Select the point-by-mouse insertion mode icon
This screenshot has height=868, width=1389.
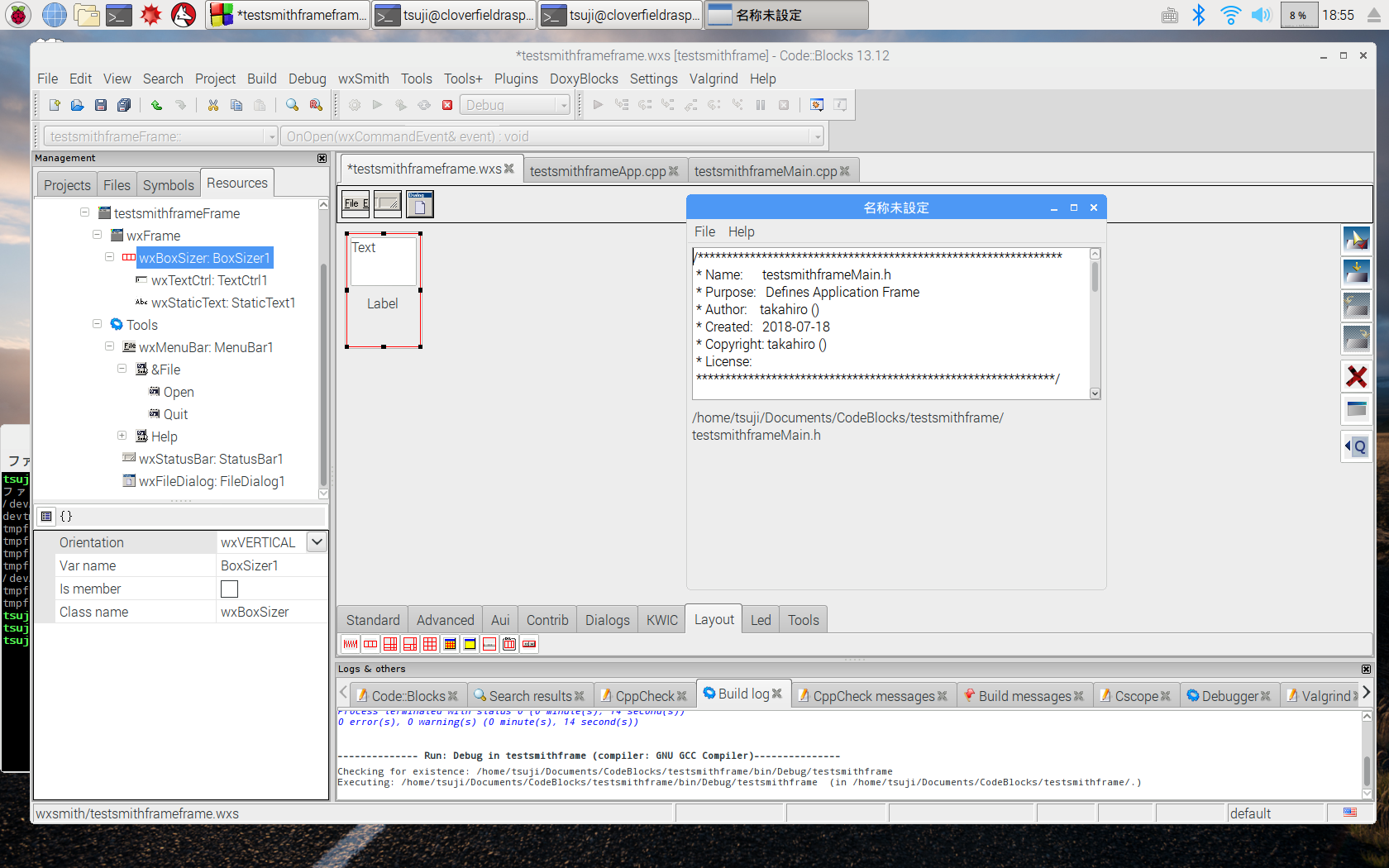point(1356,240)
